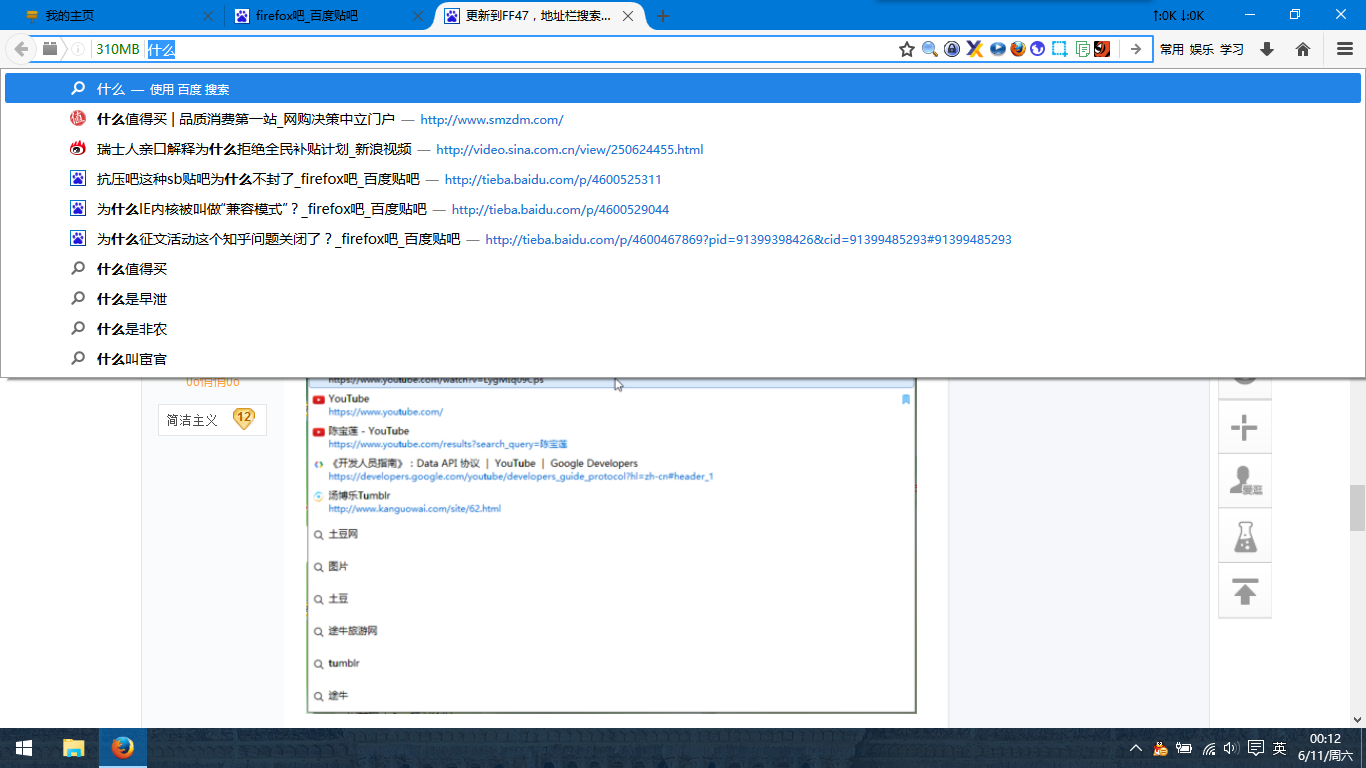Search for 什么是早泄 suggestion row
Viewport: 1366px width, 768px height.
(683, 299)
